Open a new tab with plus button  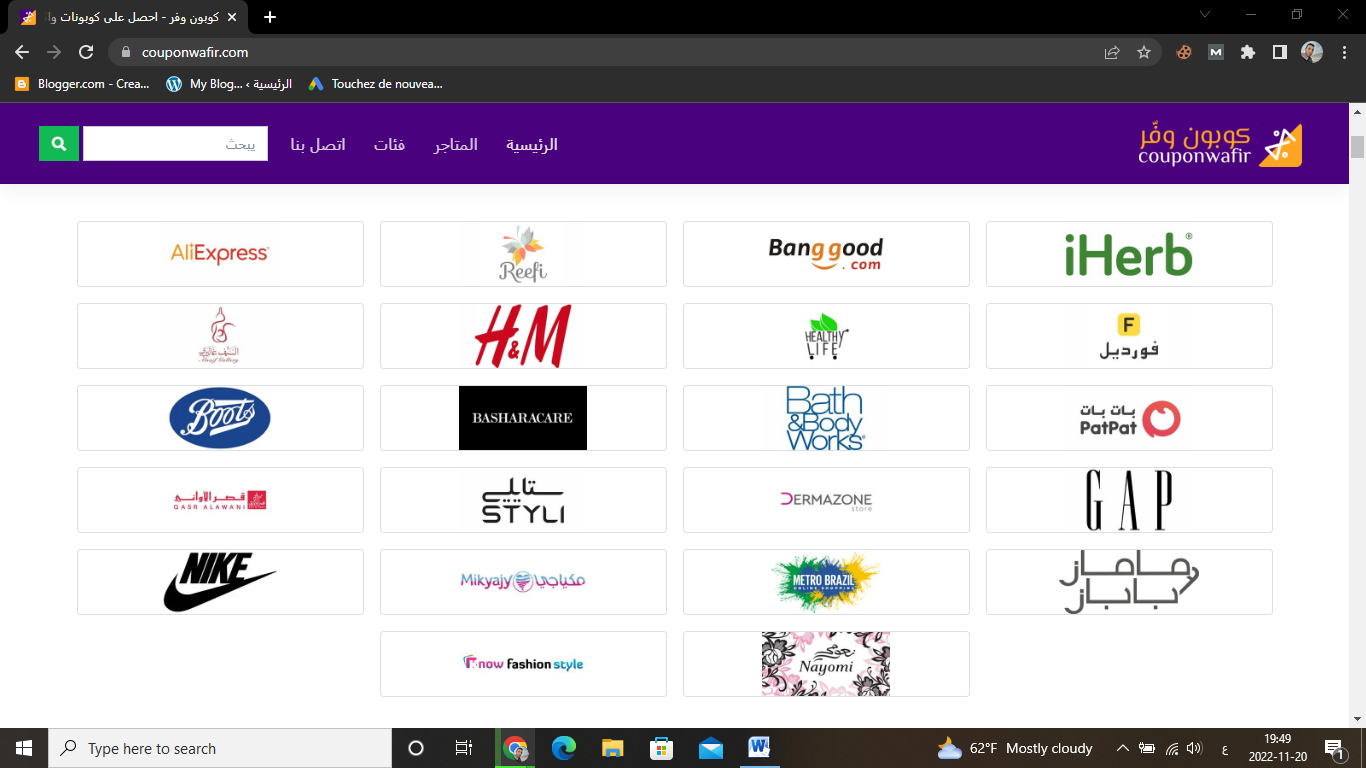(269, 17)
